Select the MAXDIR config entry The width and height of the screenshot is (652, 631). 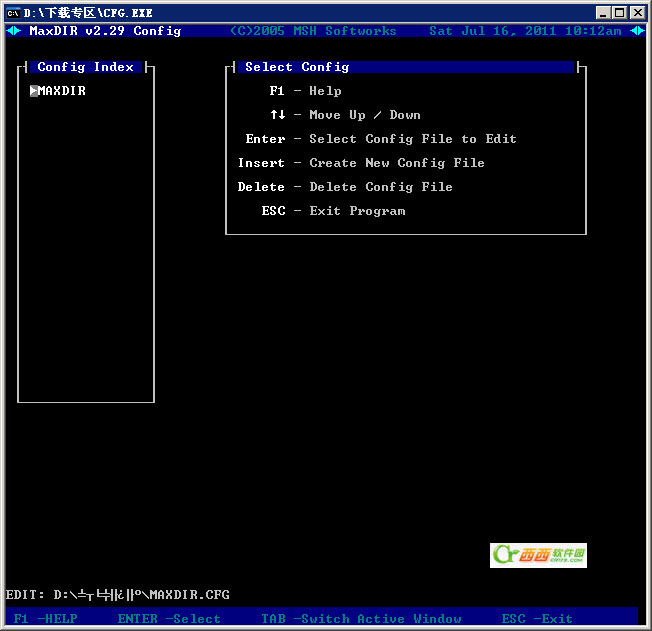[62, 91]
